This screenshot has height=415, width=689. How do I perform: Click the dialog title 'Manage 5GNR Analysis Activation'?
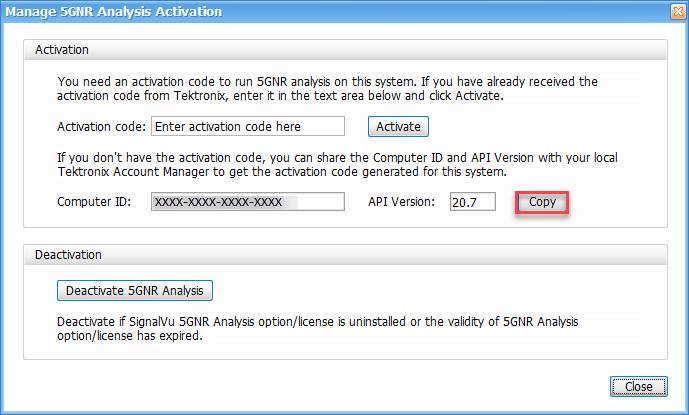(x=115, y=12)
